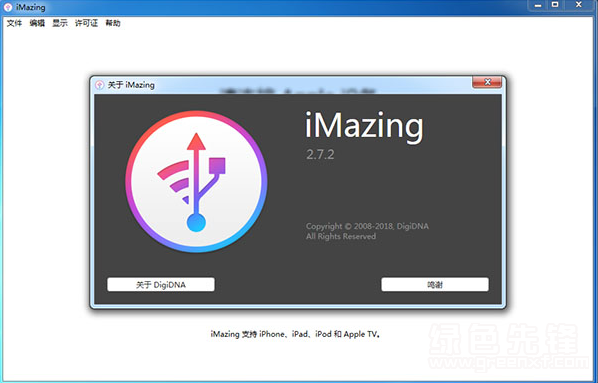Close the 关于 iMazing dialog
Image resolution: width=598 pixels, height=383 pixels.
point(487,82)
